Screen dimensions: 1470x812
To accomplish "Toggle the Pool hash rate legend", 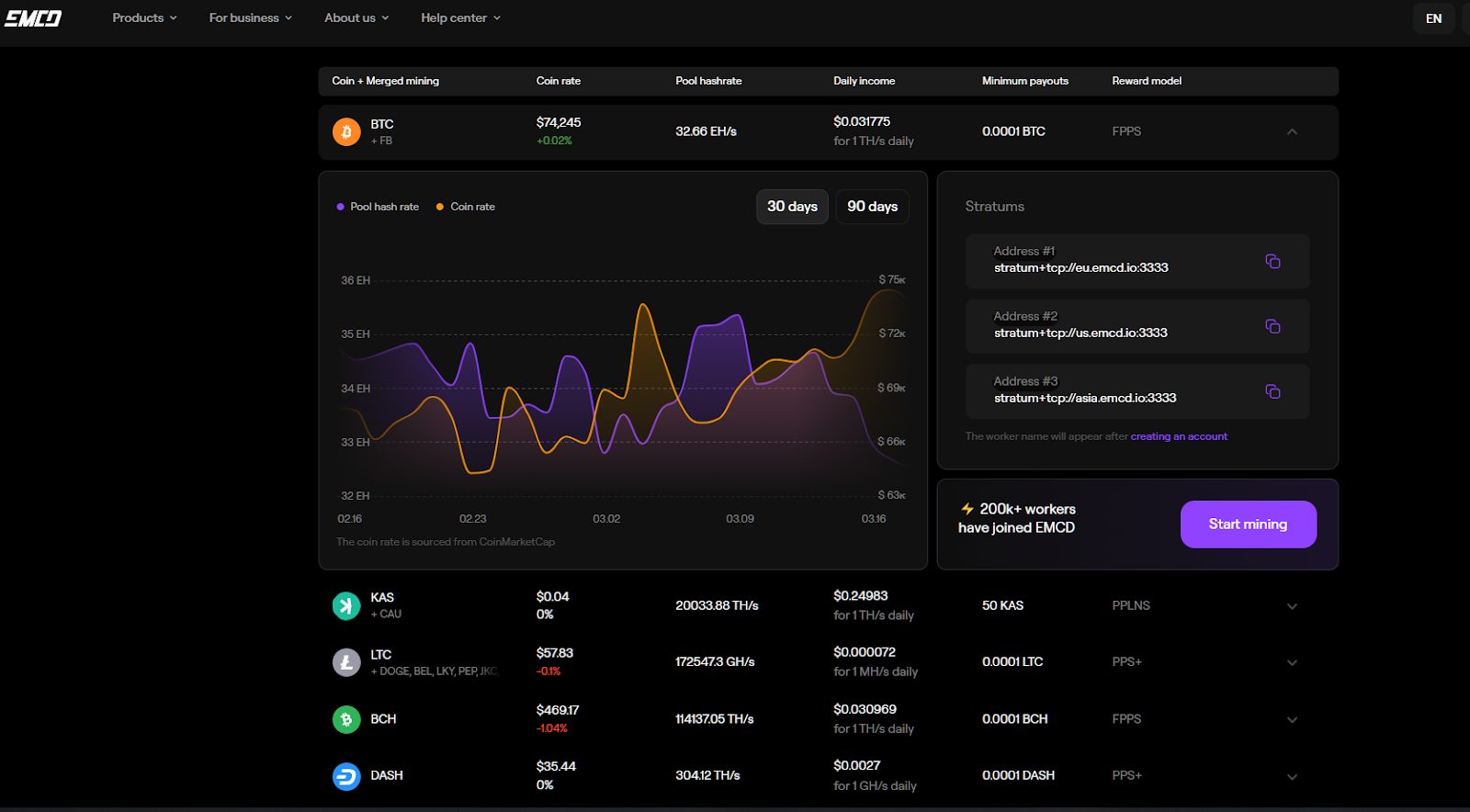I will 378,207.
